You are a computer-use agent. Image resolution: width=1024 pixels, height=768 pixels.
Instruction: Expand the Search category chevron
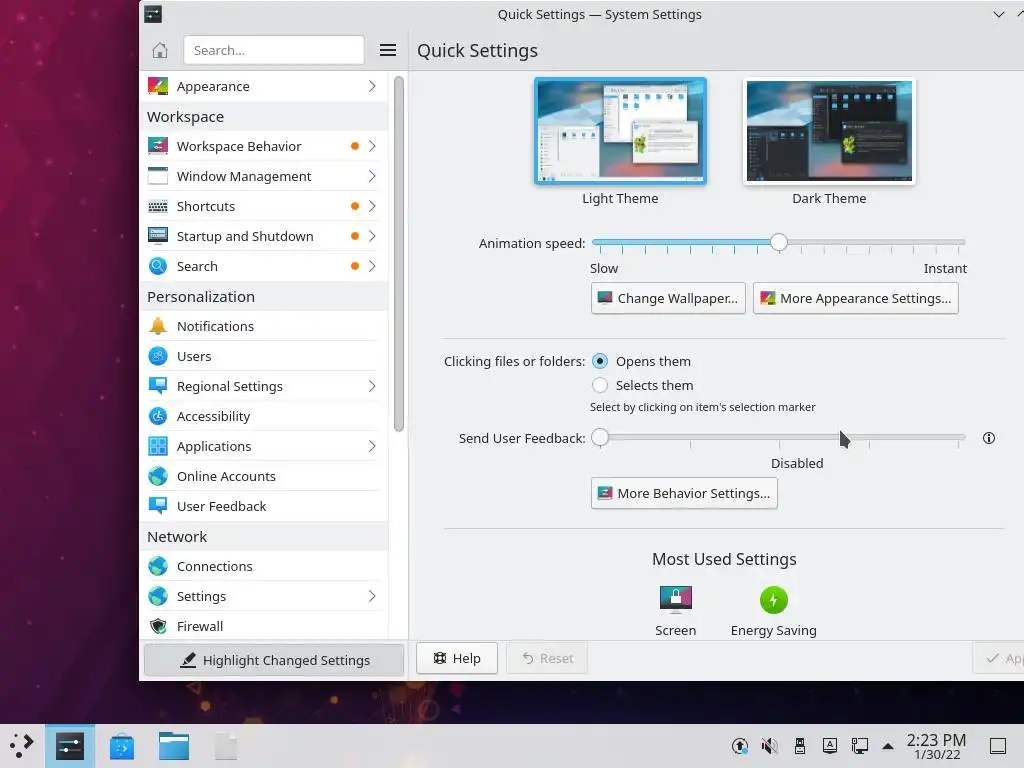372,266
